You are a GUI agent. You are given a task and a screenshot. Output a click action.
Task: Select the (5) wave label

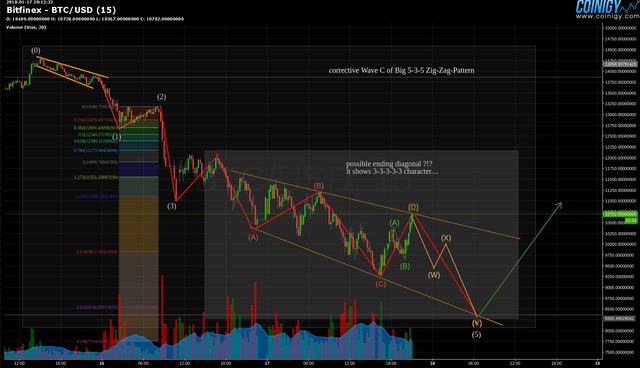click(476, 335)
